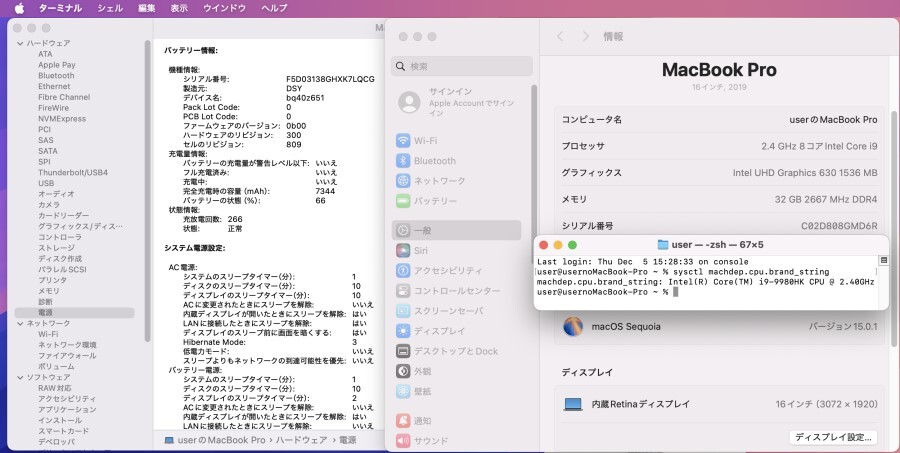900x453 pixels.
Task: Select Fibre Channel in hardware tree
Action: (64, 97)
